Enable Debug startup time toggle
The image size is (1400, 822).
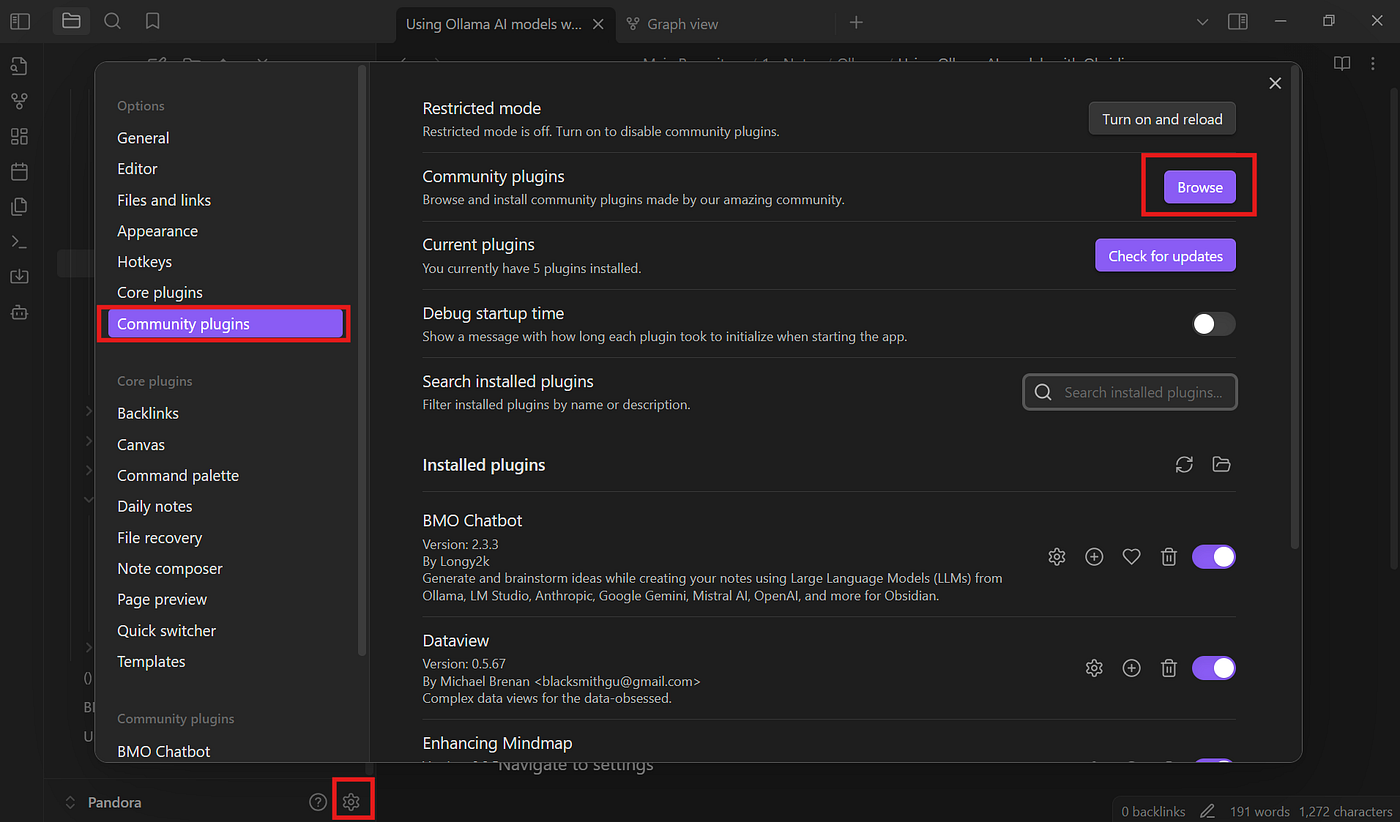pos(1214,324)
